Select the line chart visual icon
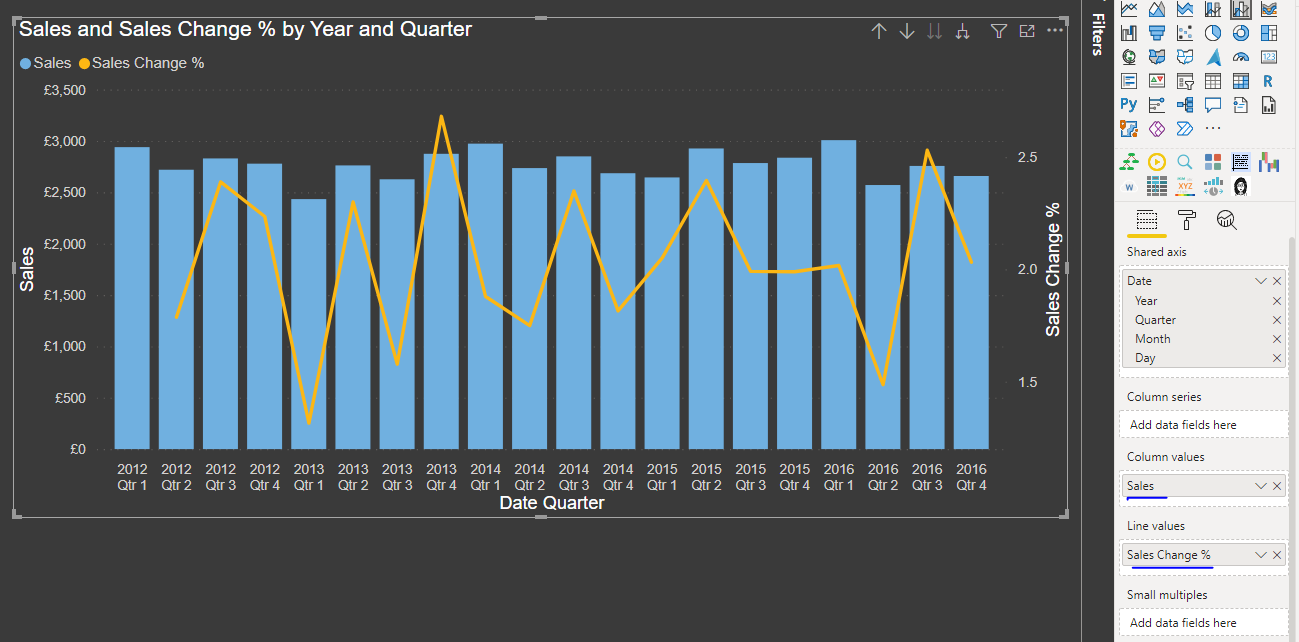This screenshot has height=642, width=1299. pos(1129,9)
